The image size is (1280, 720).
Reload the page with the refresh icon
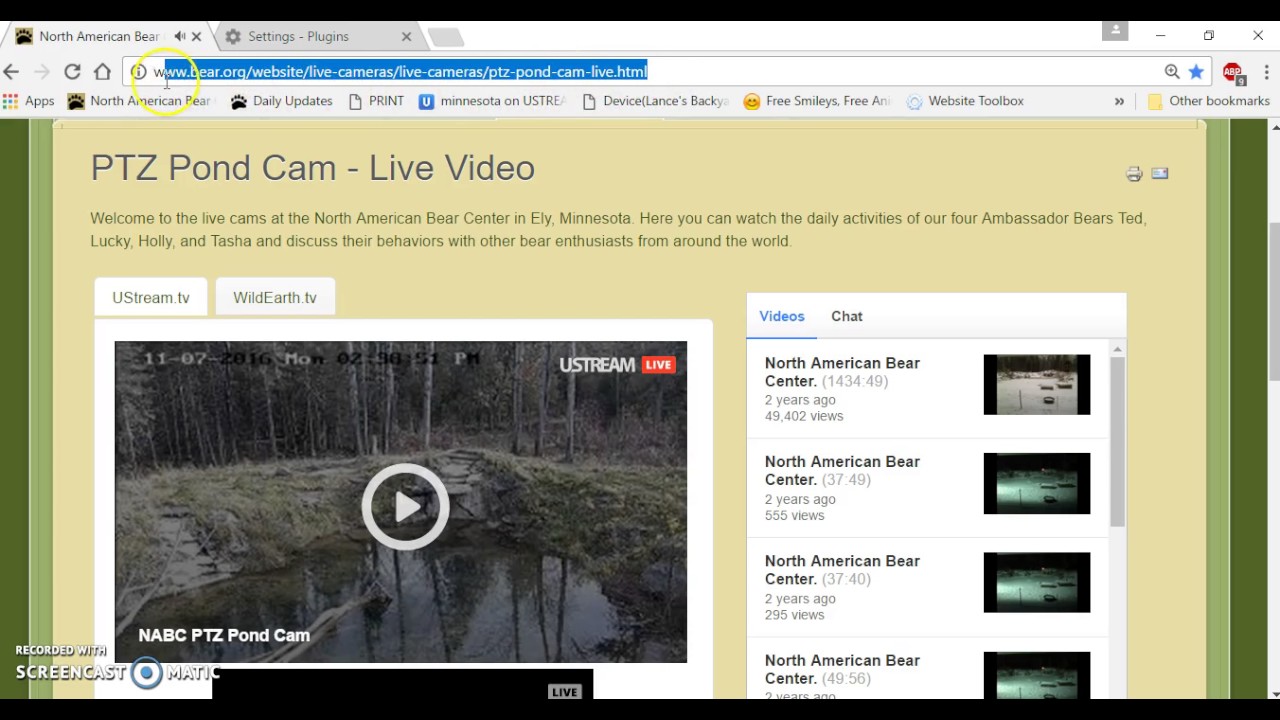[72, 71]
